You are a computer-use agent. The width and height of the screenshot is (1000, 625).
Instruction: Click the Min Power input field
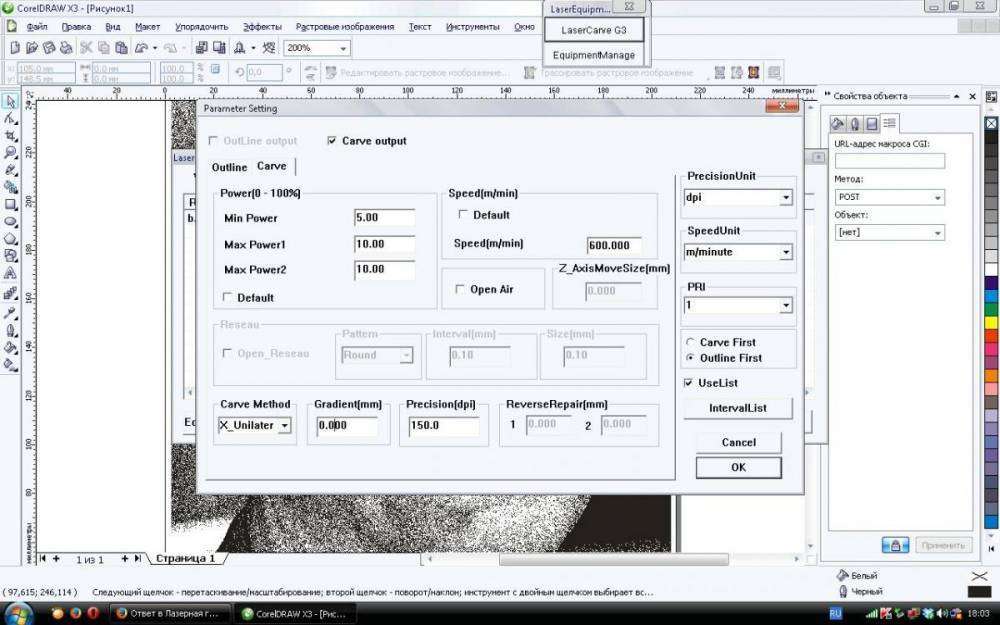point(384,218)
